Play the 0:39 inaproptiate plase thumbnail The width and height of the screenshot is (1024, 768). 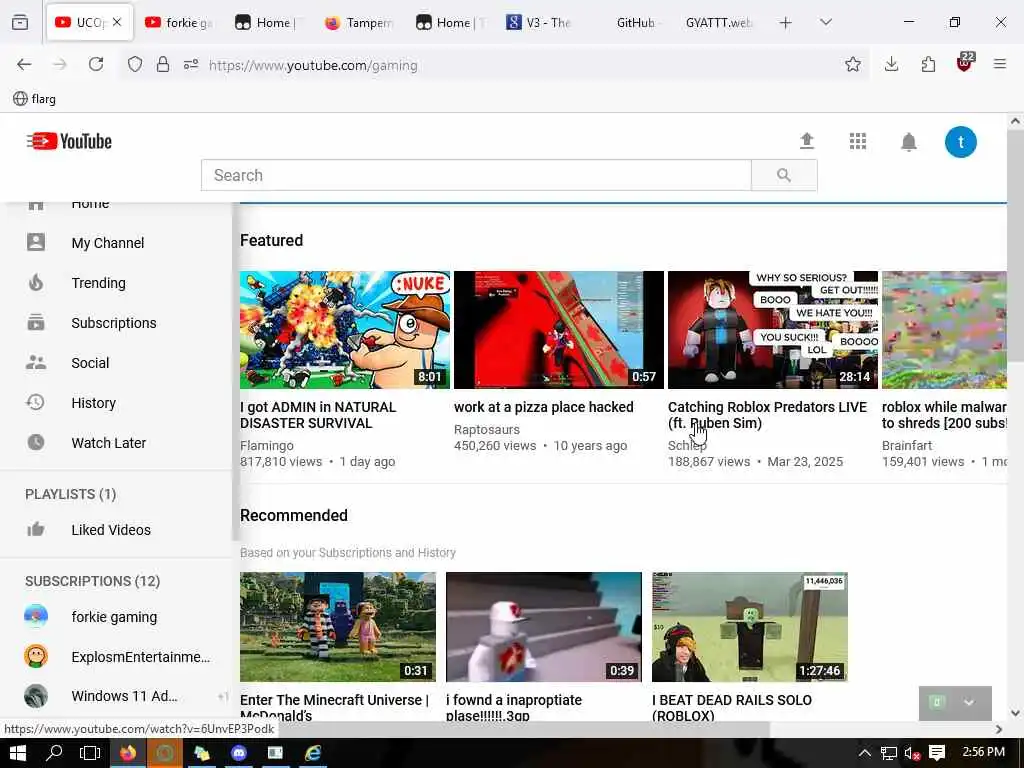(543, 627)
